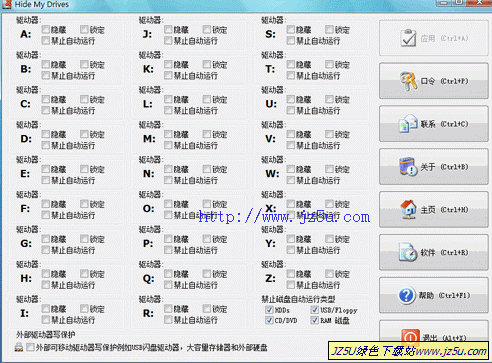Check 锁定 (lock) for drive K:
This screenshot has width=492, height=363.
pos(207,64)
